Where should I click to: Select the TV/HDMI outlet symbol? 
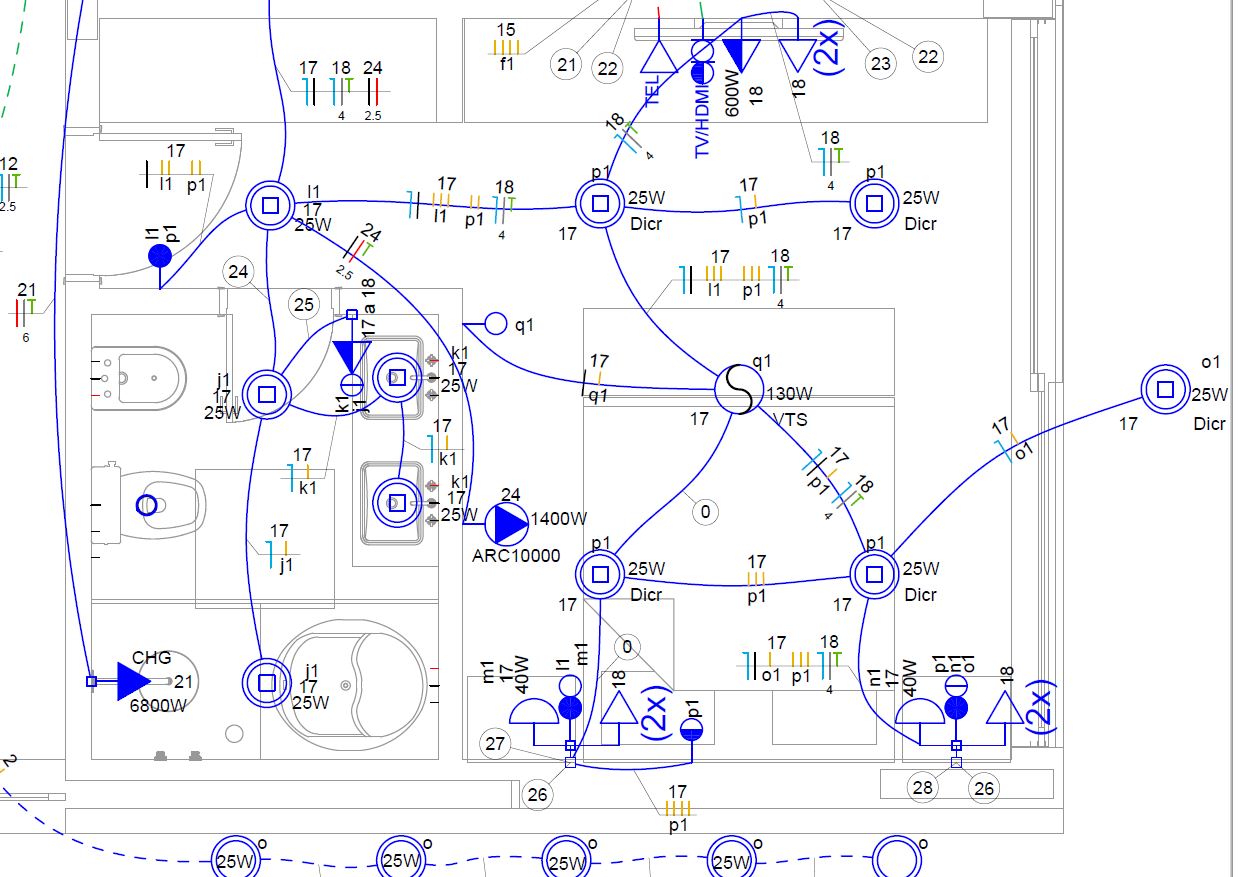702,60
